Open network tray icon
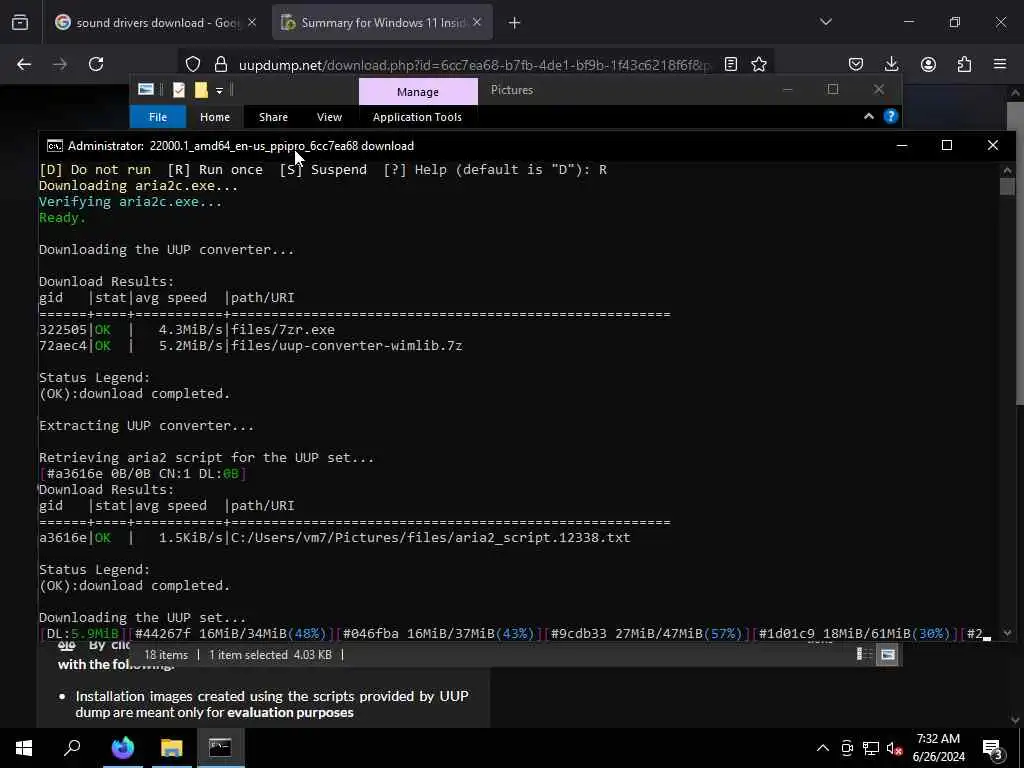 (871, 748)
